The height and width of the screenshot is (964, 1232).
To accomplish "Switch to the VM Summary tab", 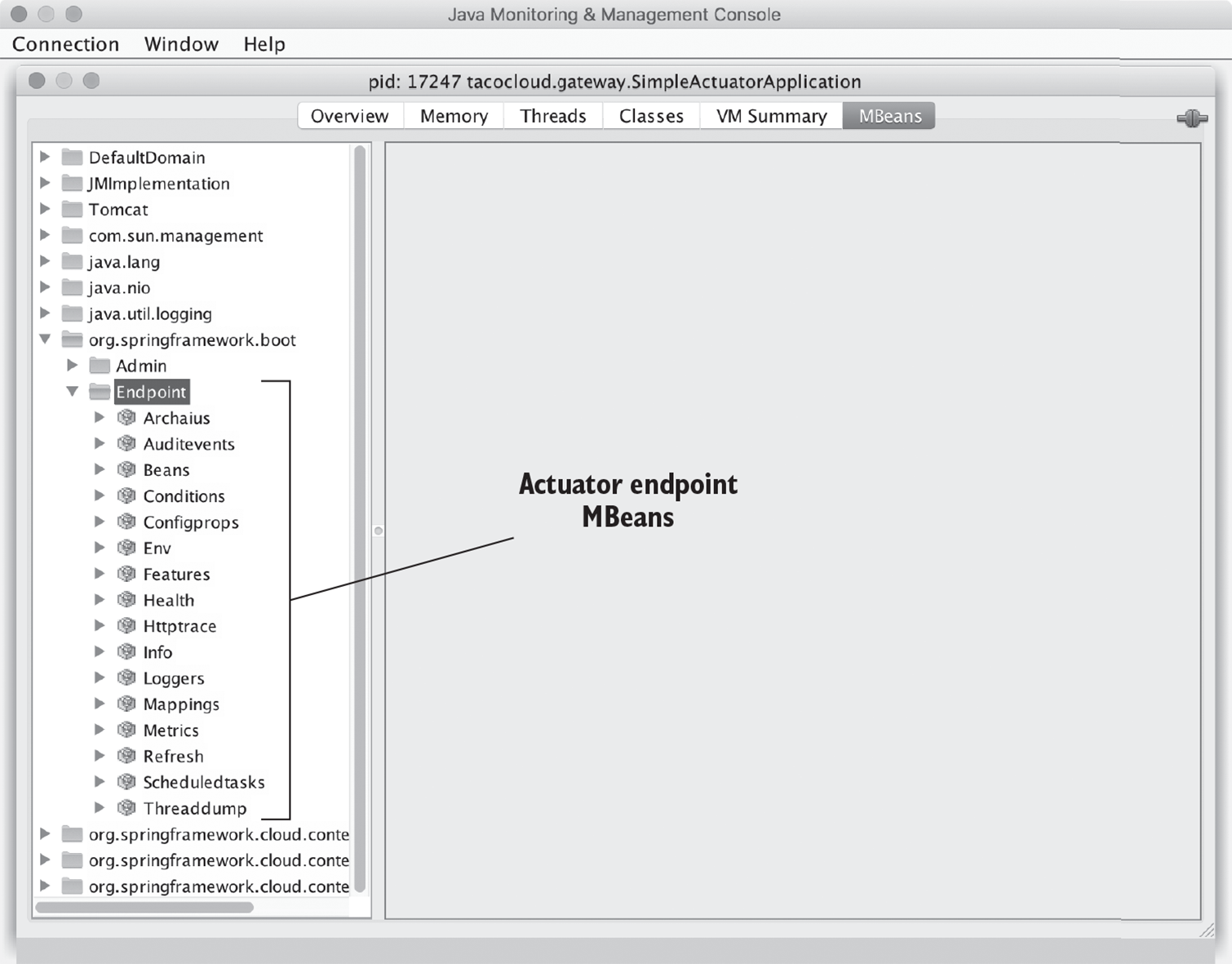I will click(771, 116).
